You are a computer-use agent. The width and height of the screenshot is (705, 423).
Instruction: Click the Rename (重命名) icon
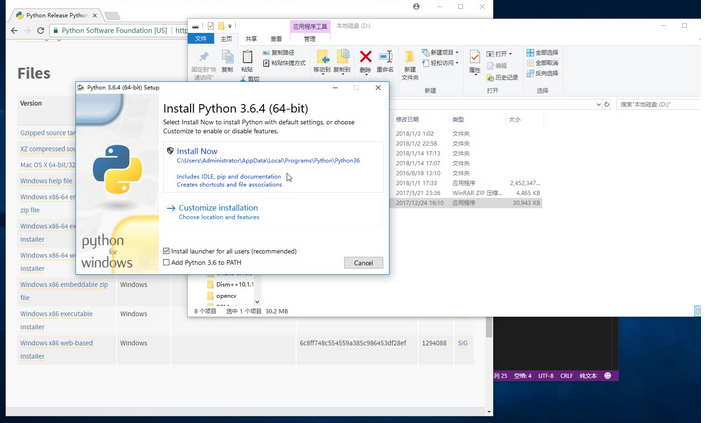click(x=385, y=57)
